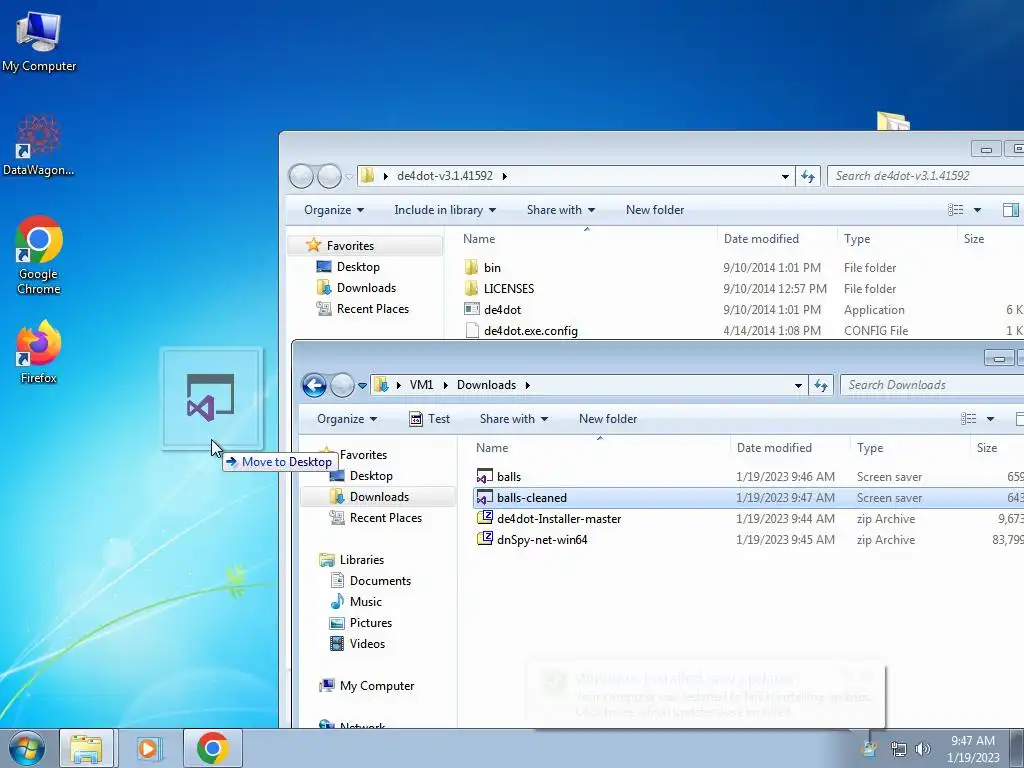Viewport: 1024px width, 768px height.
Task: Open Organize dropdown in Downloads window
Action: click(x=347, y=419)
